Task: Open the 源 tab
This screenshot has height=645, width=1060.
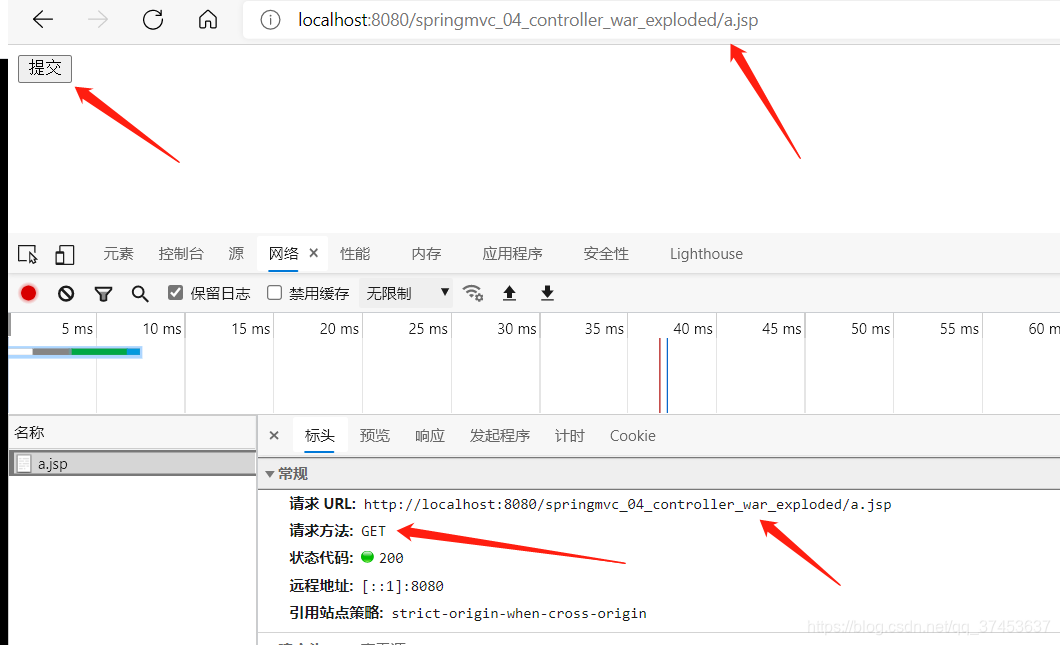Action: tap(236, 254)
